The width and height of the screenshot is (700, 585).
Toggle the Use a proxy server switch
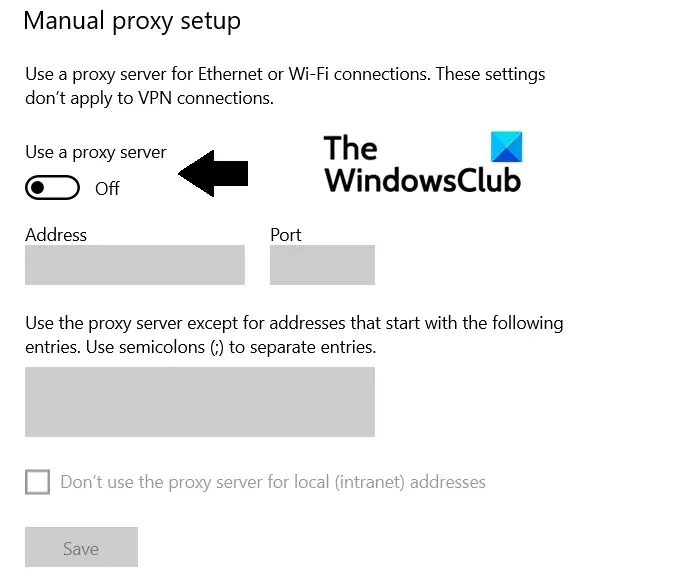52,188
